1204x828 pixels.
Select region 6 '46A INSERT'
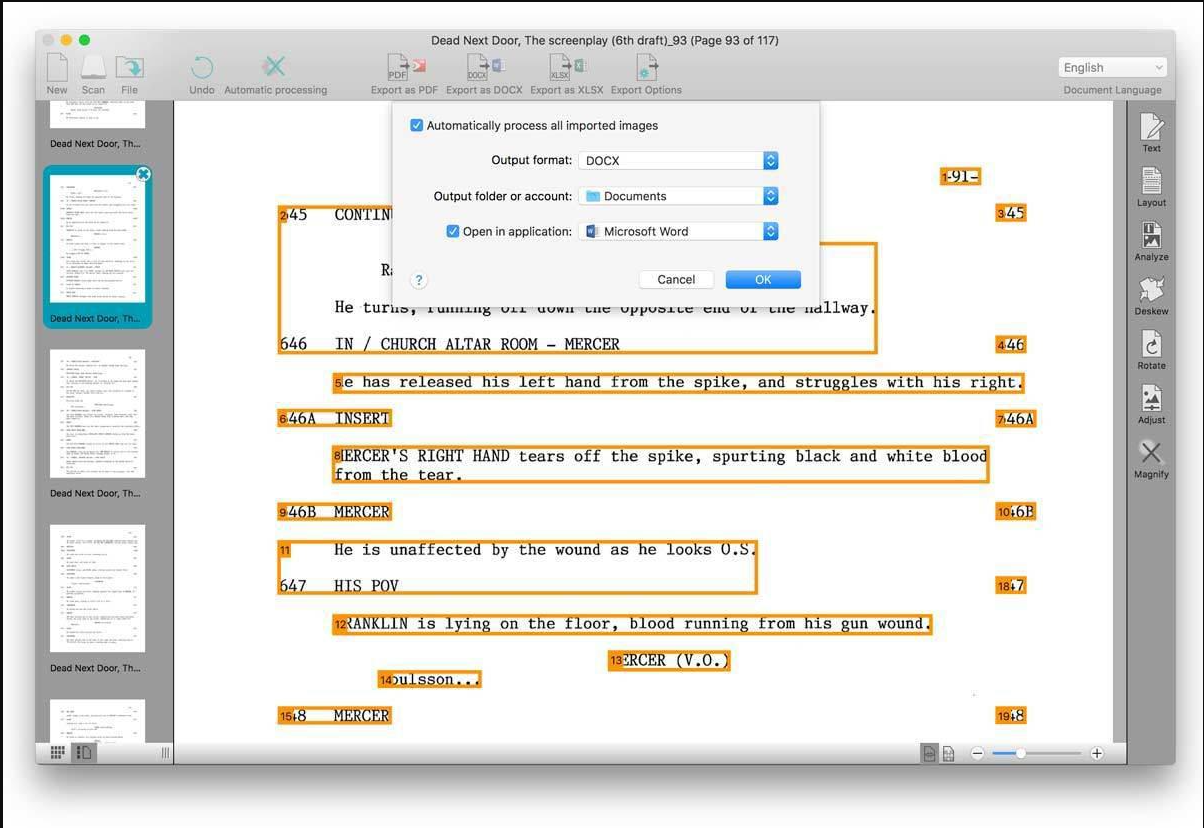coord(334,418)
